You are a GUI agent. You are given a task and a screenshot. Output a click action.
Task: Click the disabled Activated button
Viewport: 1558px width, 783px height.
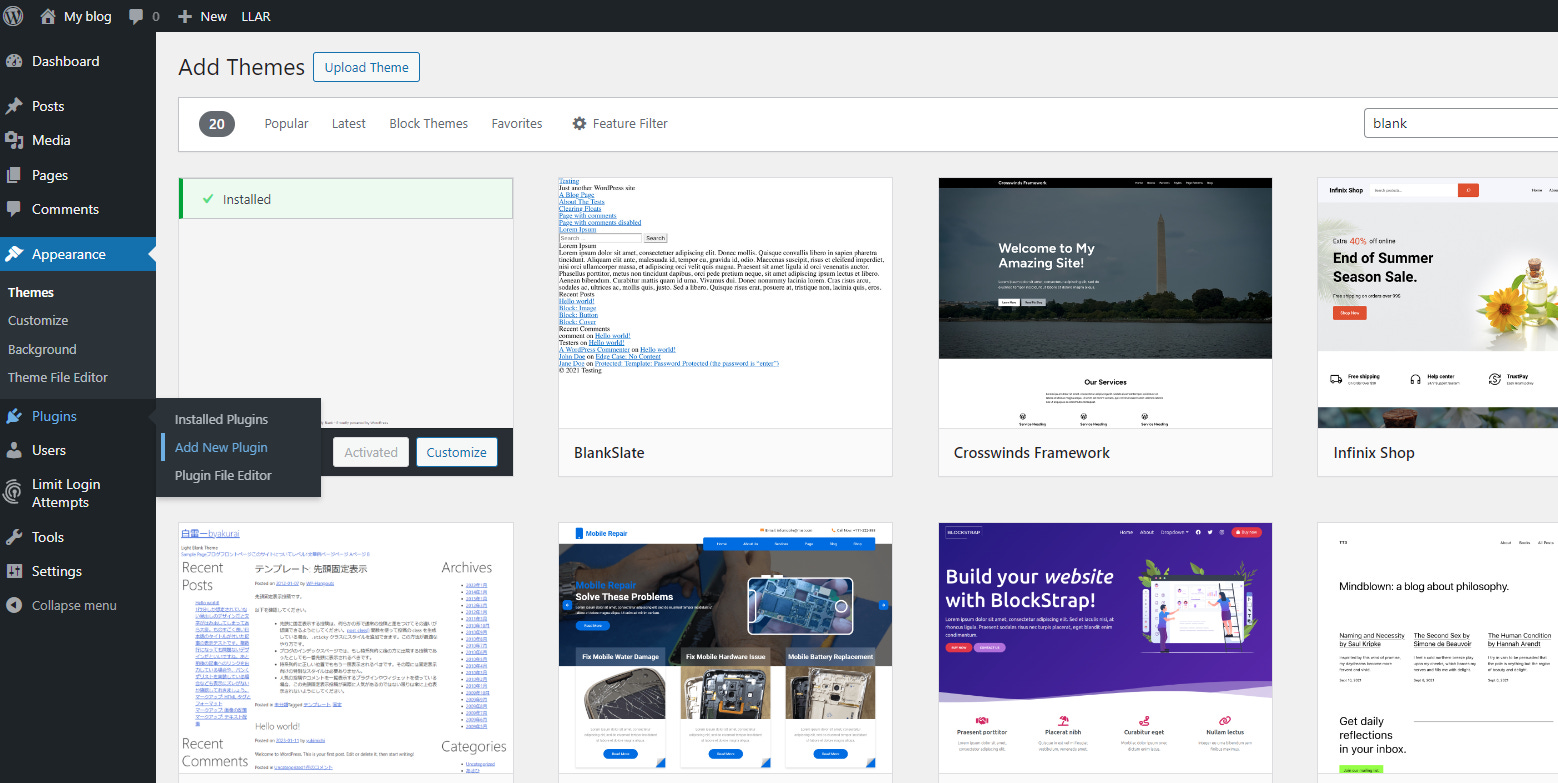[x=371, y=452]
